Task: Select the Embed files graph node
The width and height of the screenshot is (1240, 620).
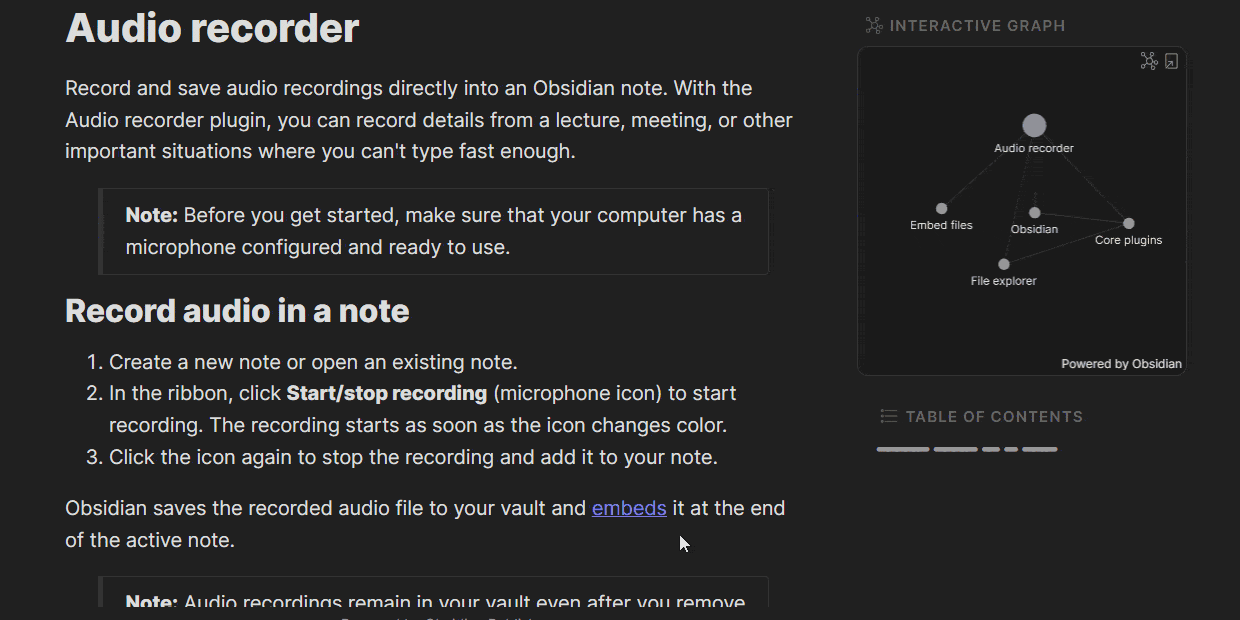Action: point(941,209)
